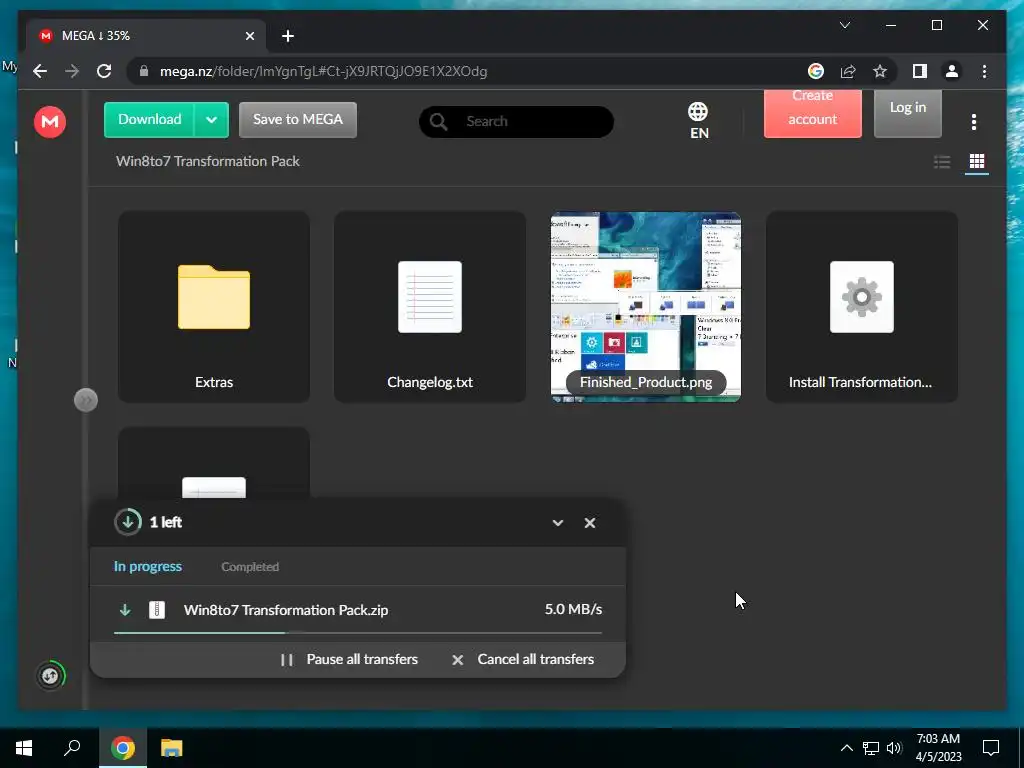Click the download progress bar
The image size is (1024, 768).
(x=357, y=633)
